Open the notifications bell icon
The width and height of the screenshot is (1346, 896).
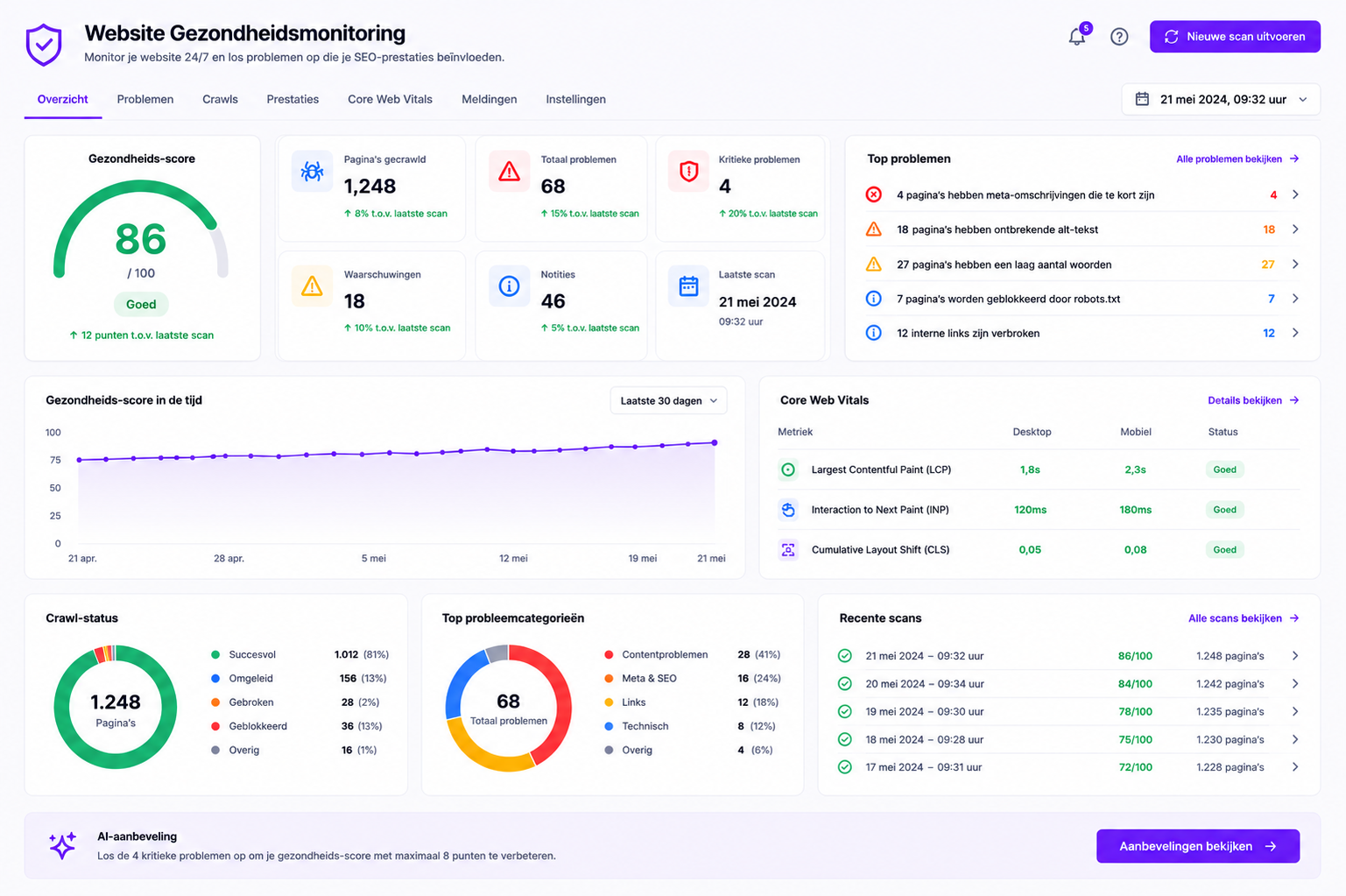pyautogui.click(x=1076, y=37)
